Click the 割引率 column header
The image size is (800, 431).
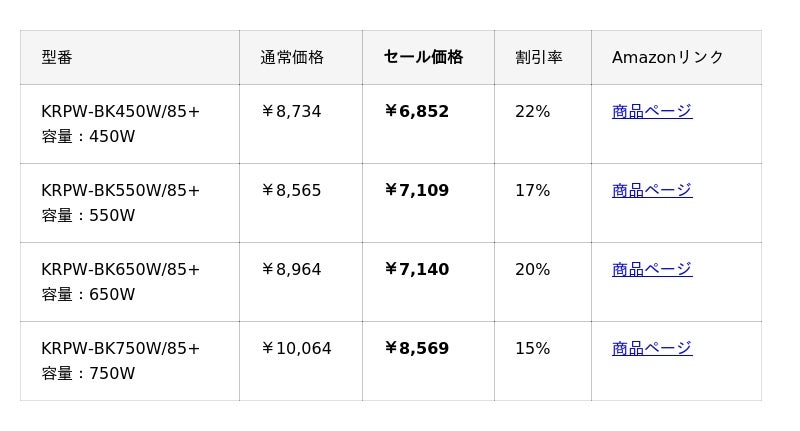[x=538, y=58]
